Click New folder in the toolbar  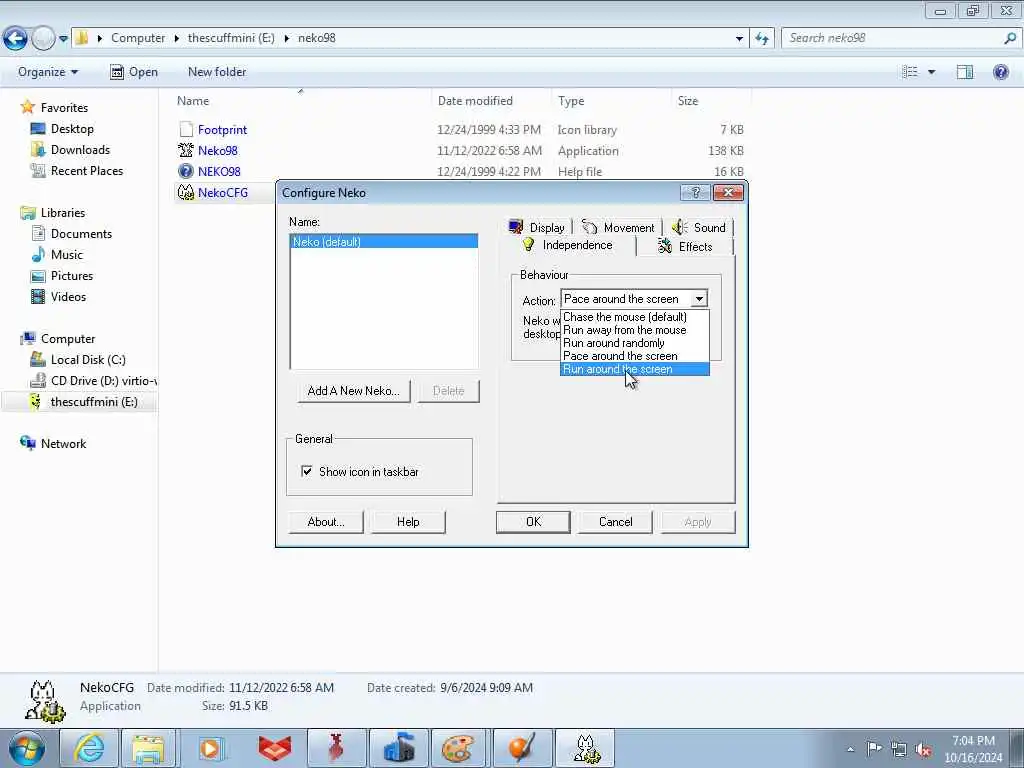217,72
